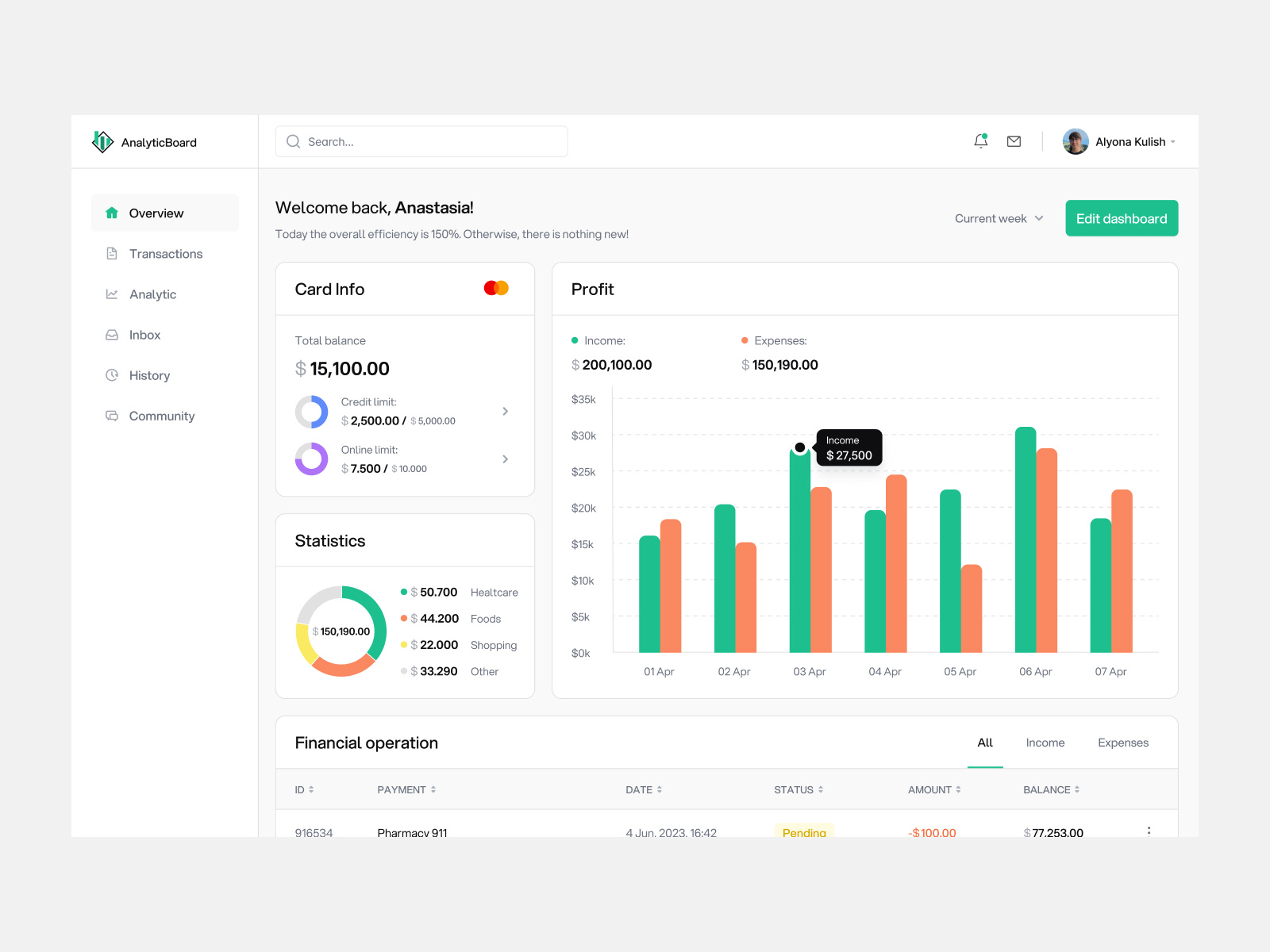1270x952 pixels.
Task: Open the Analytic chart icon in sidebar
Action: pyautogui.click(x=111, y=294)
